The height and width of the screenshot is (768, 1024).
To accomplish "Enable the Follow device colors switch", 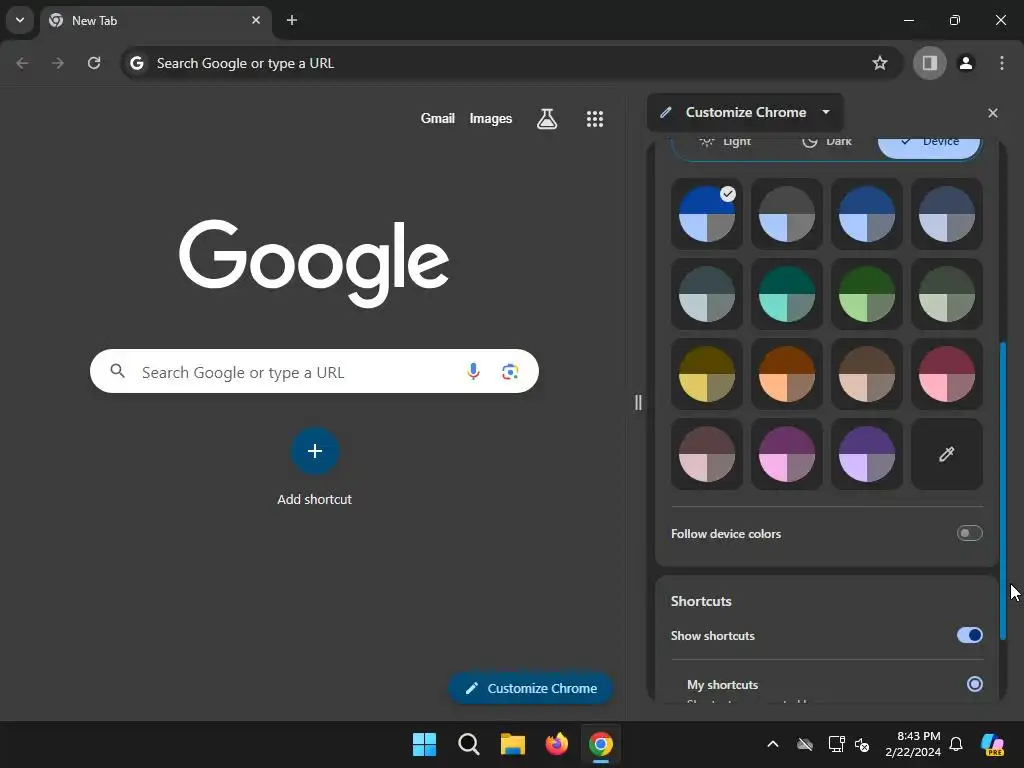I will pos(969,534).
